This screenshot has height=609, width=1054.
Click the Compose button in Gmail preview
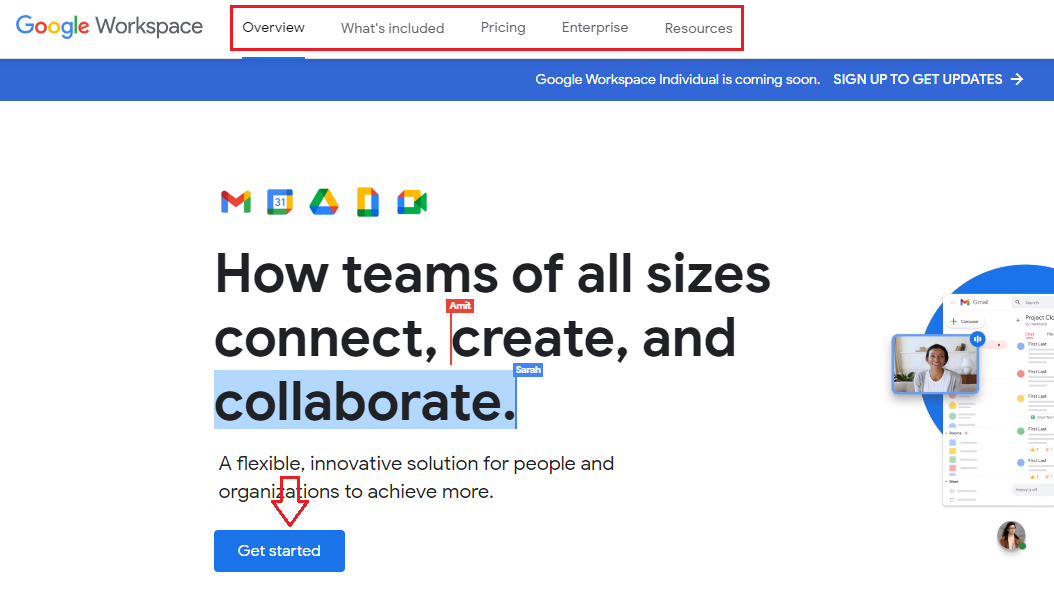tap(964, 321)
